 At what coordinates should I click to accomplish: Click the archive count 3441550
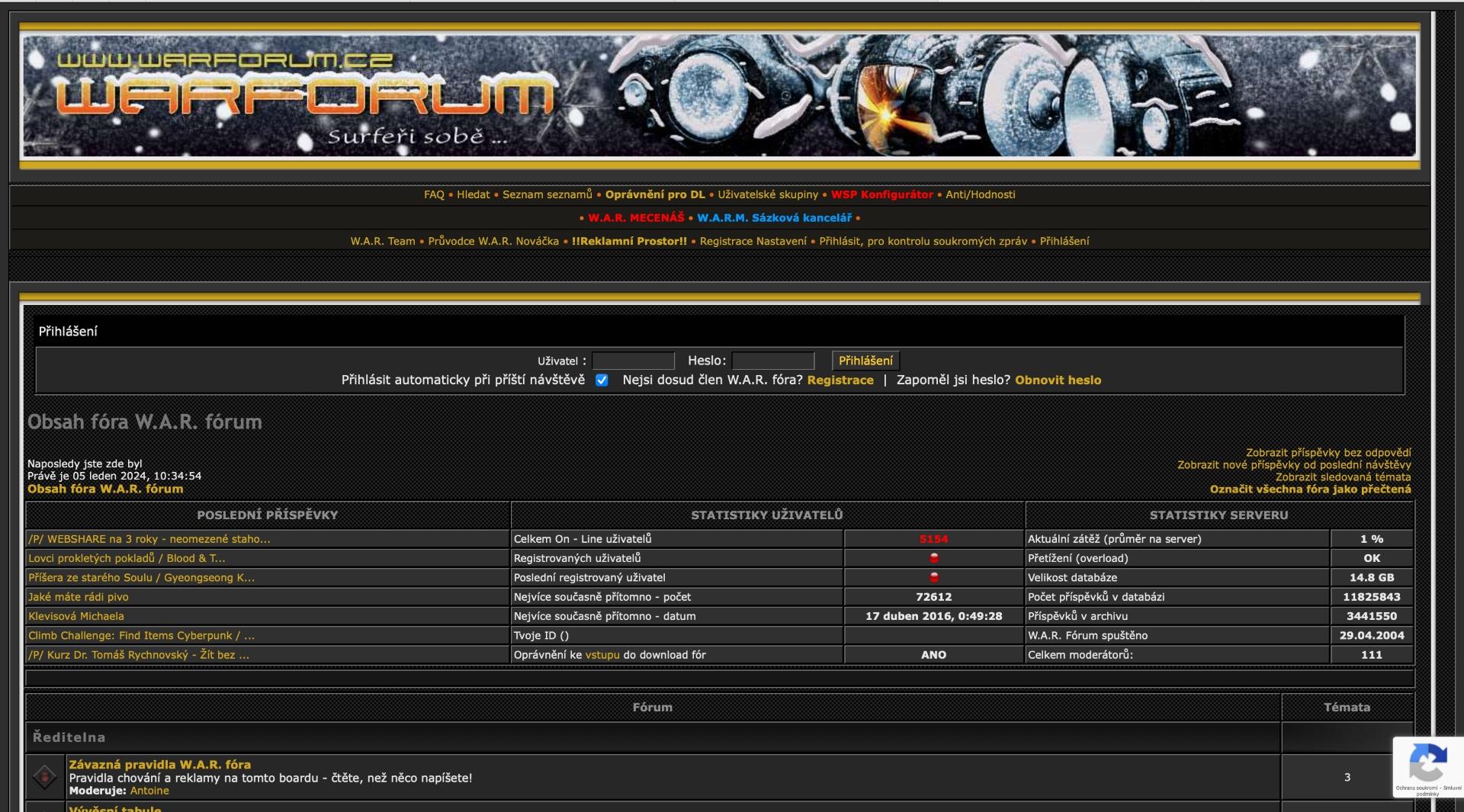[x=1371, y=616]
